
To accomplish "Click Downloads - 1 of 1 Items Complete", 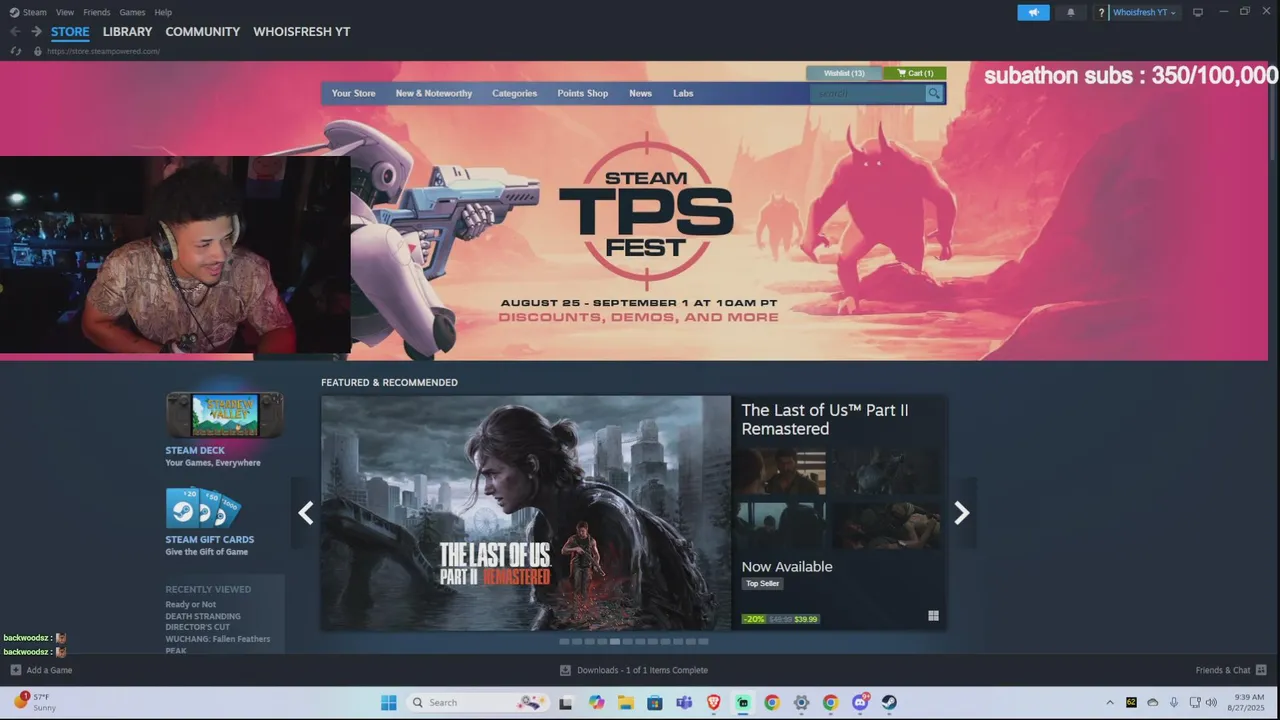I will [x=642, y=670].
